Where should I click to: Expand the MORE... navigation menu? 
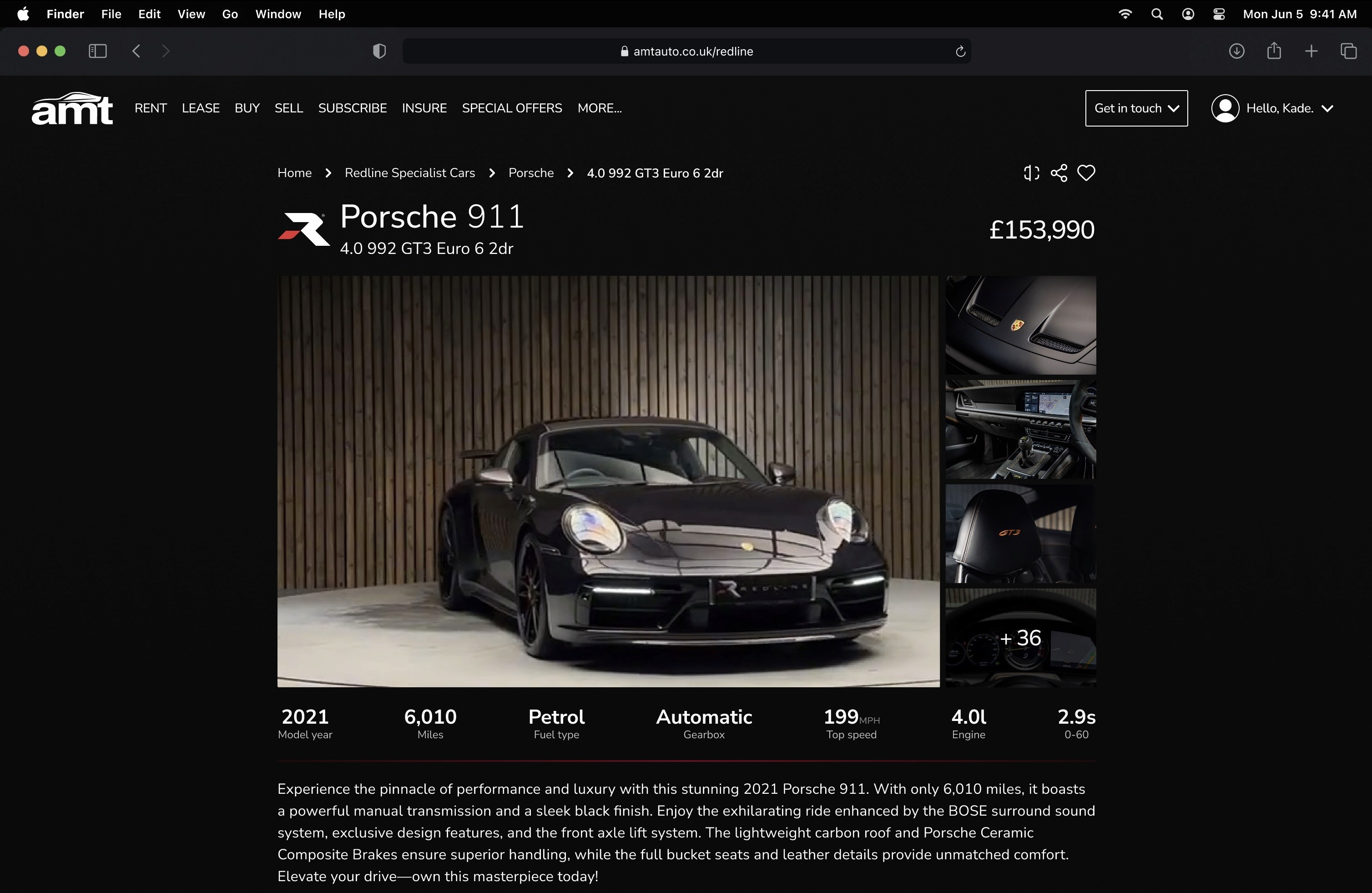tap(600, 108)
